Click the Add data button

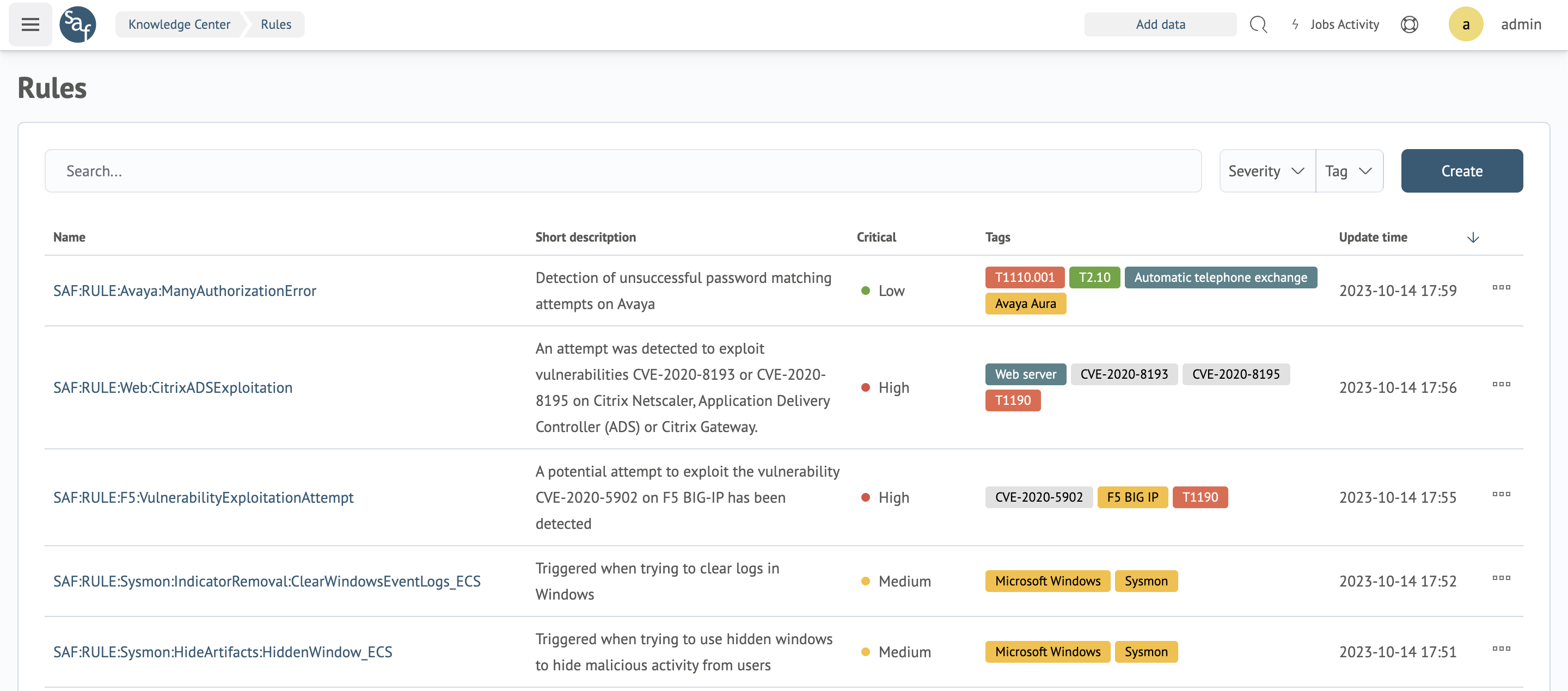[x=1160, y=24]
